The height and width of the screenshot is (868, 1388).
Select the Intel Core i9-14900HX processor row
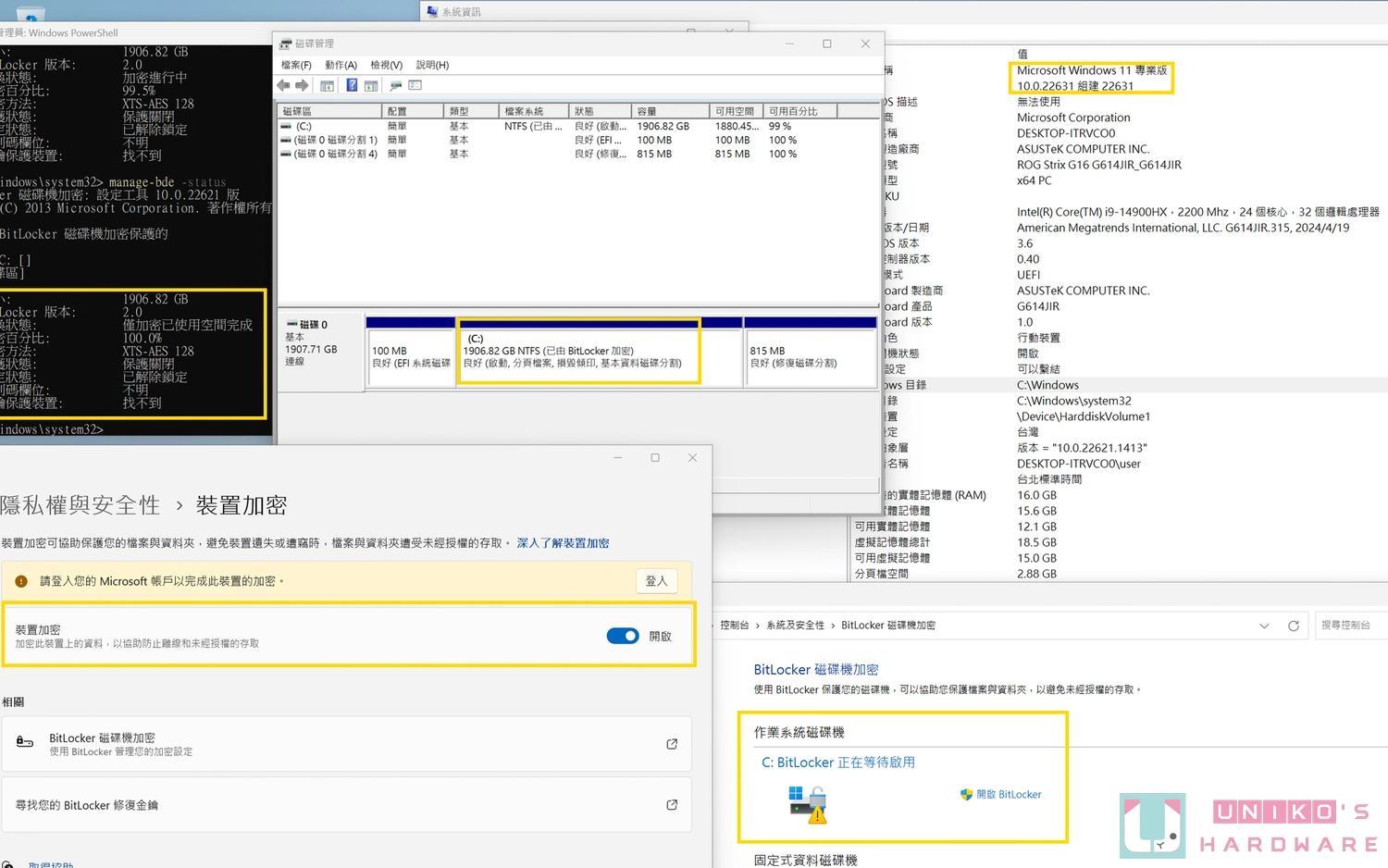pos(1198,212)
